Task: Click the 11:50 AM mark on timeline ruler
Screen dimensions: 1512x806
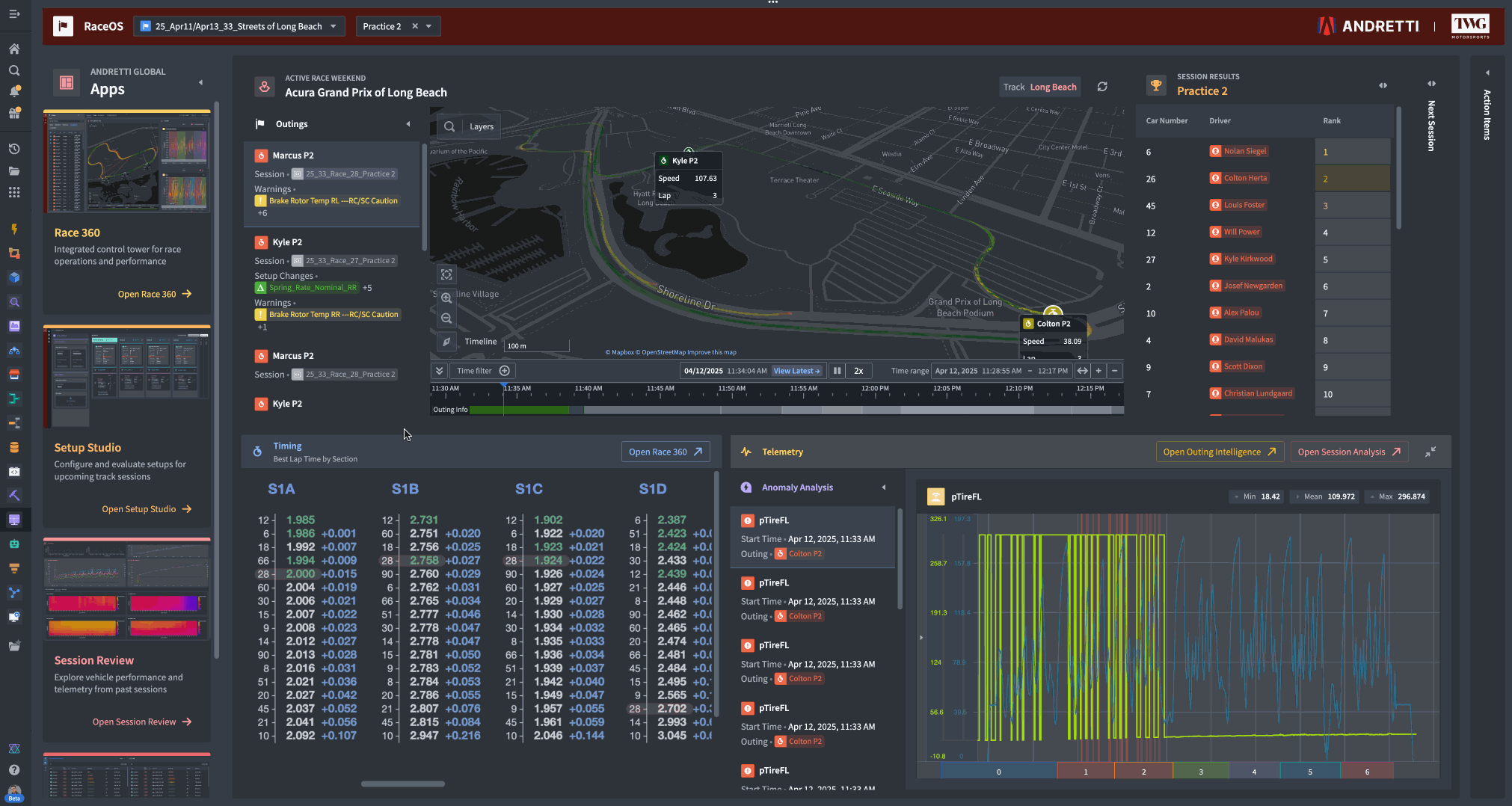Action: tap(731, 389)
